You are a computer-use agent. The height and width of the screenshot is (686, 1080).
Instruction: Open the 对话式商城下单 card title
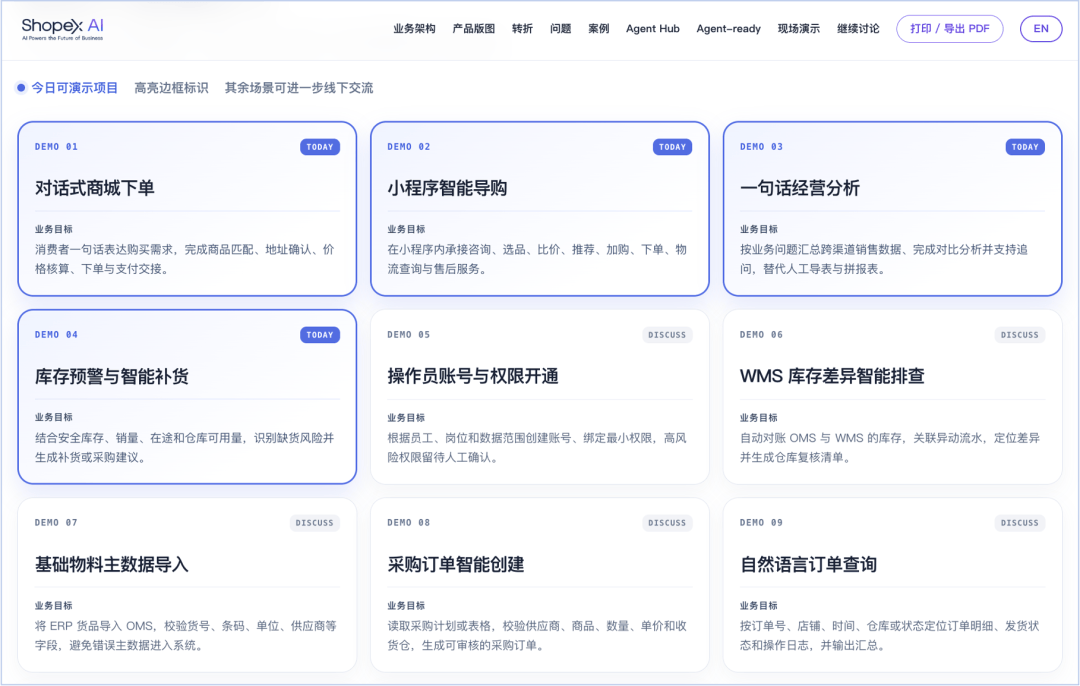click(x=94, y=188)
